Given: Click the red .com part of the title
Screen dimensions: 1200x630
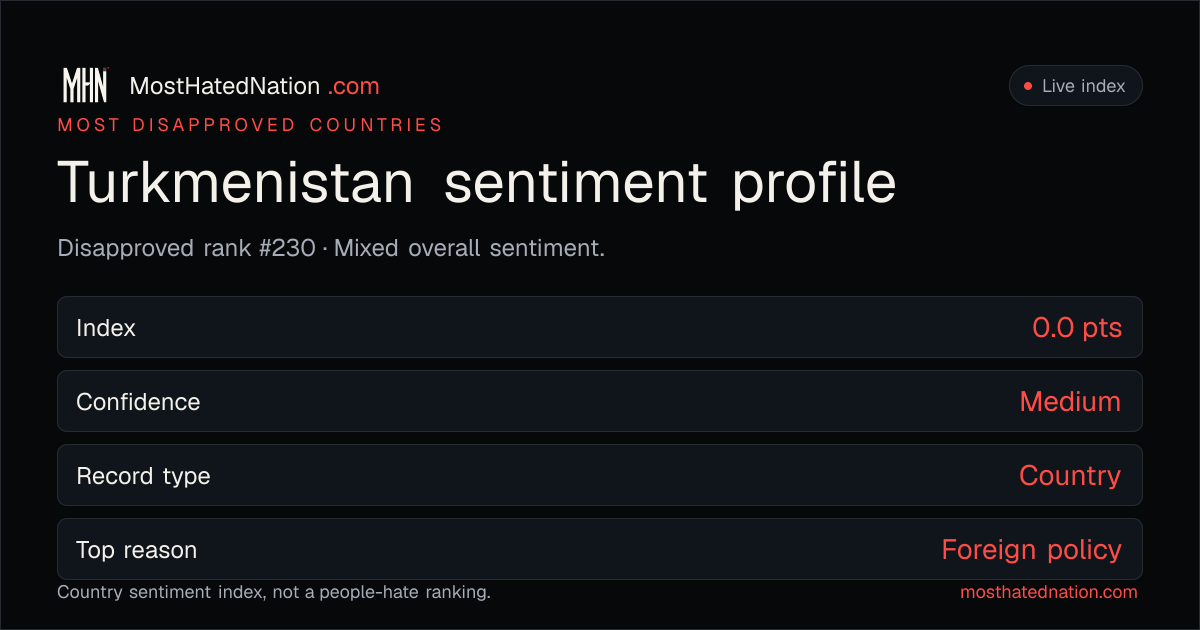Looking at the screenshot, I should pyautogui.click(x=354, y=86).
